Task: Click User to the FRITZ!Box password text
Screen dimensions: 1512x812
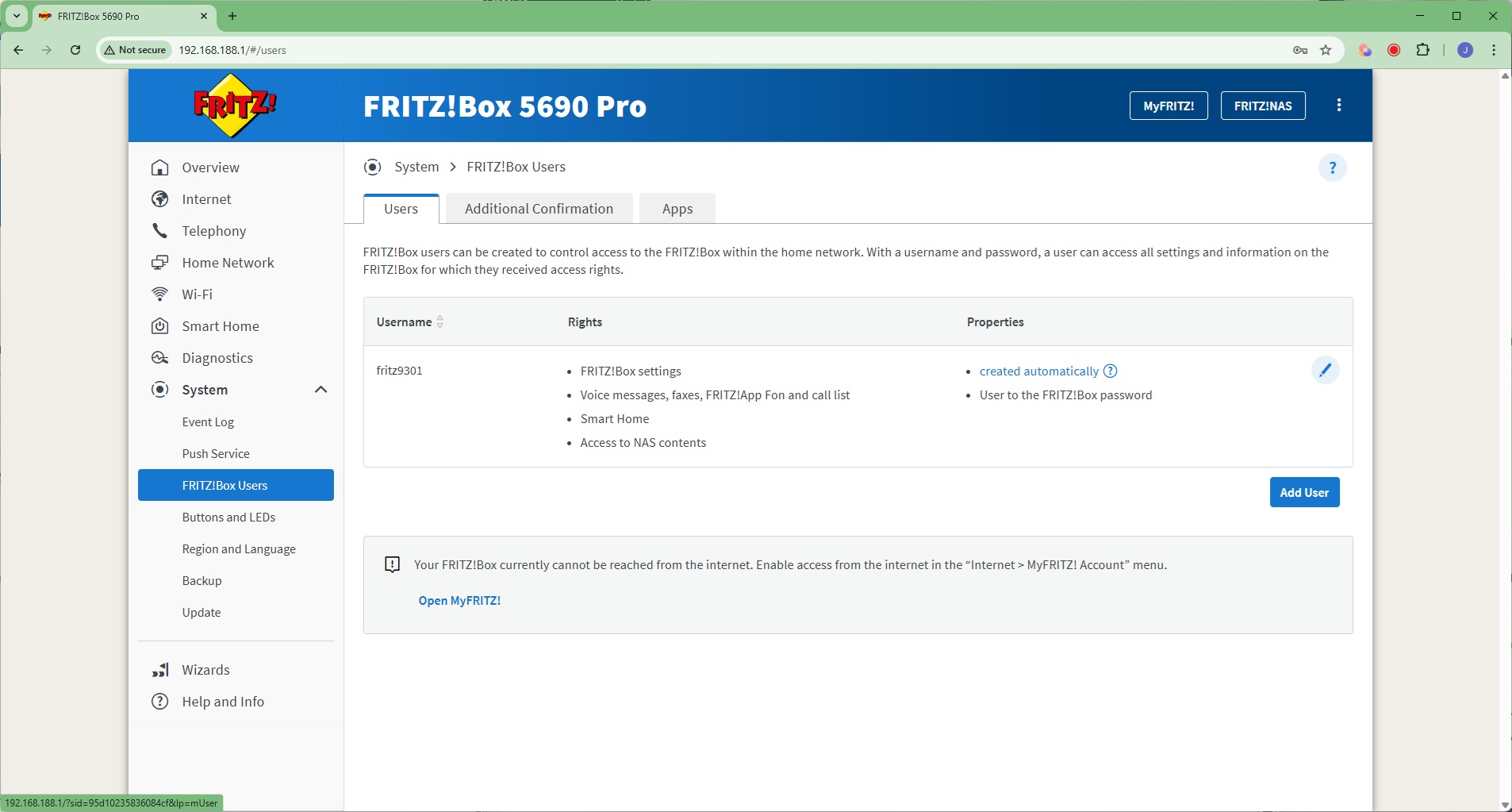Action: pos(1065,395)
